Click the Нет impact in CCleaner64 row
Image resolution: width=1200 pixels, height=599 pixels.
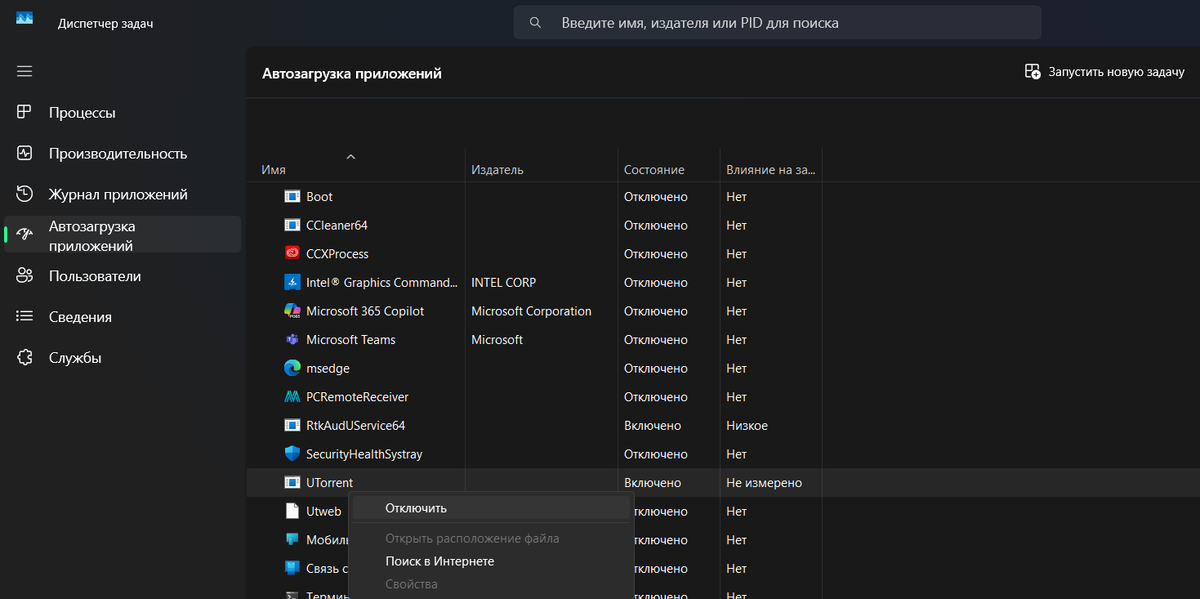(x=736, y=225)
